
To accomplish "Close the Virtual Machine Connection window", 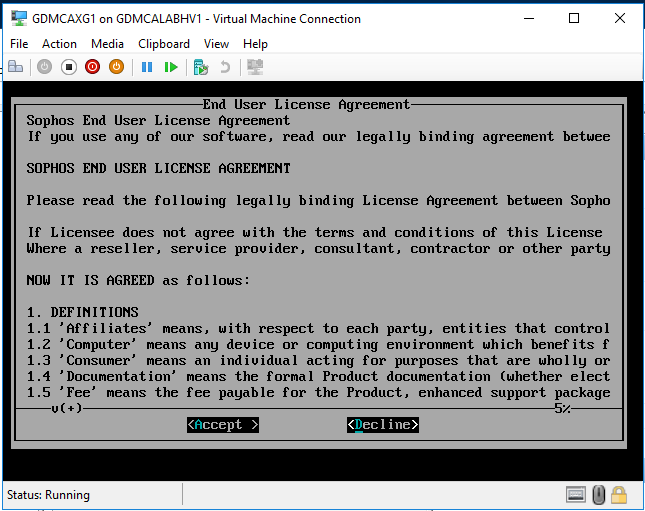I will [x=619, y=18].
